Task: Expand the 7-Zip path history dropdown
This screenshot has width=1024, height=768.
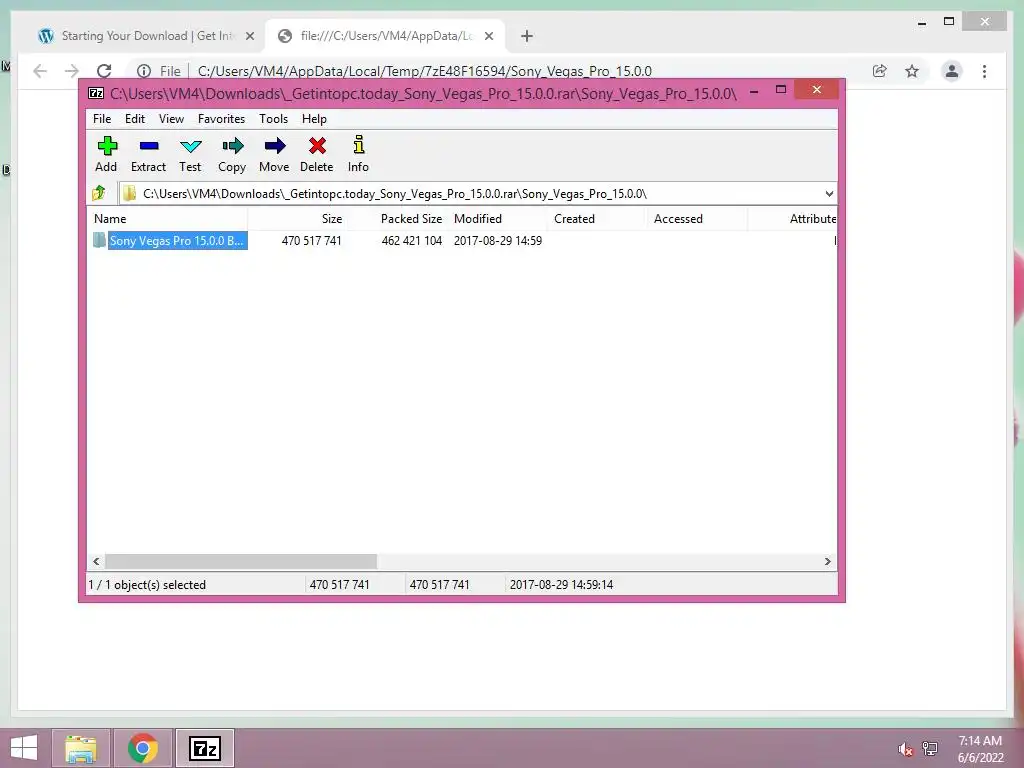Action: (829, 194)
